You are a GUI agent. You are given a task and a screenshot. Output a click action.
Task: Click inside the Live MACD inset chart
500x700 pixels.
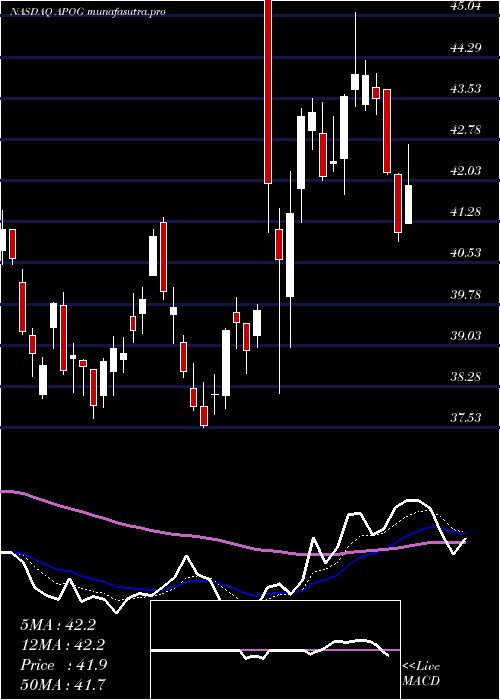tap(275, 650)
